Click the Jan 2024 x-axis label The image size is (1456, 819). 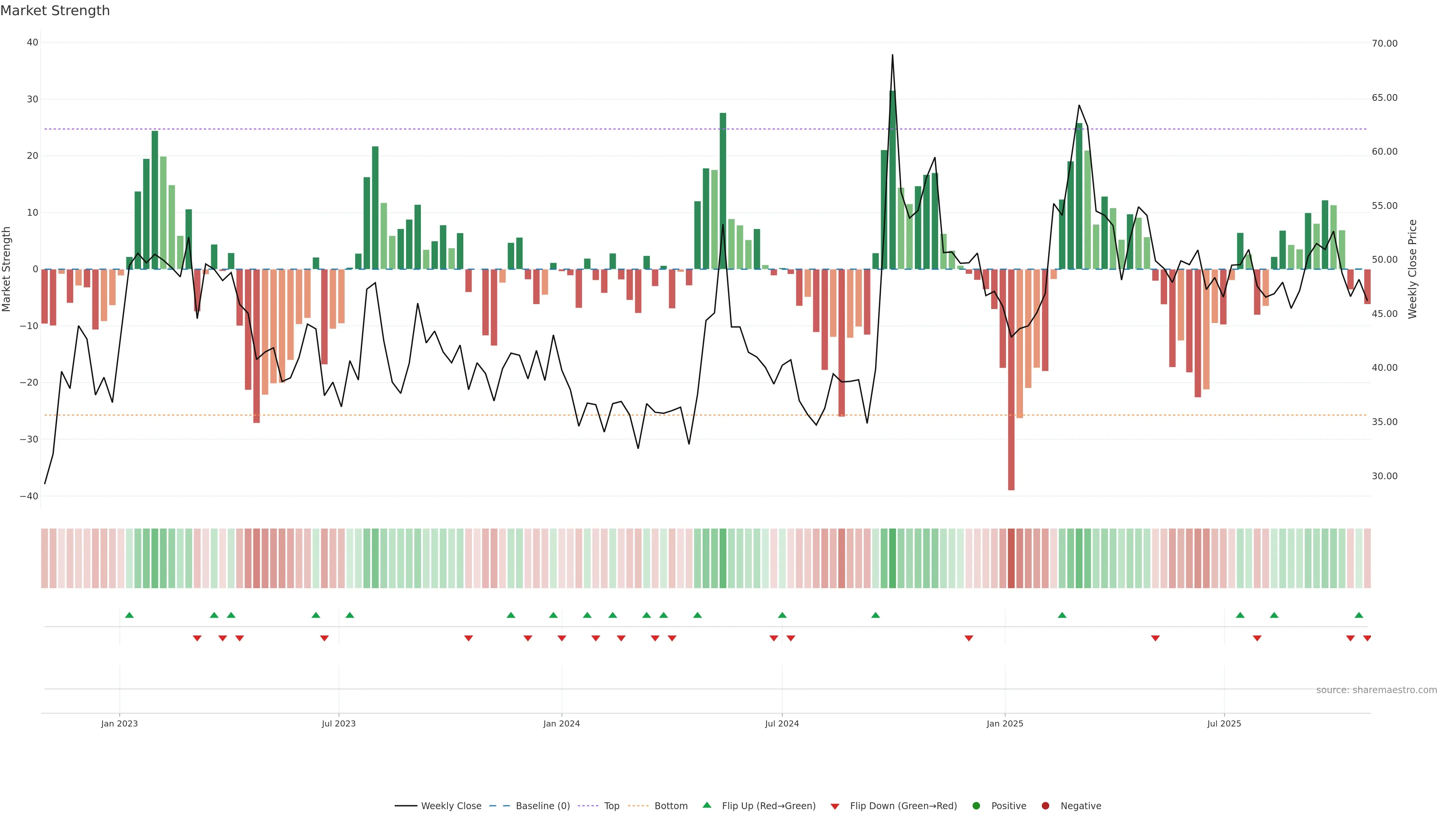coord(561,723)
